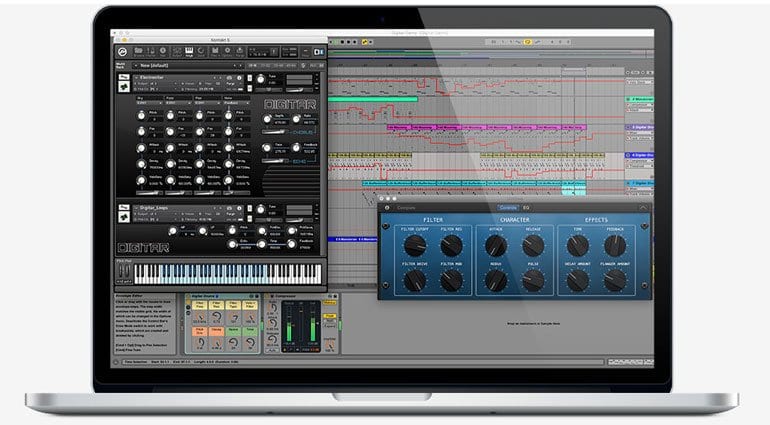
Task: Select Expand mode in the Compressor
Action: [330, 326]
